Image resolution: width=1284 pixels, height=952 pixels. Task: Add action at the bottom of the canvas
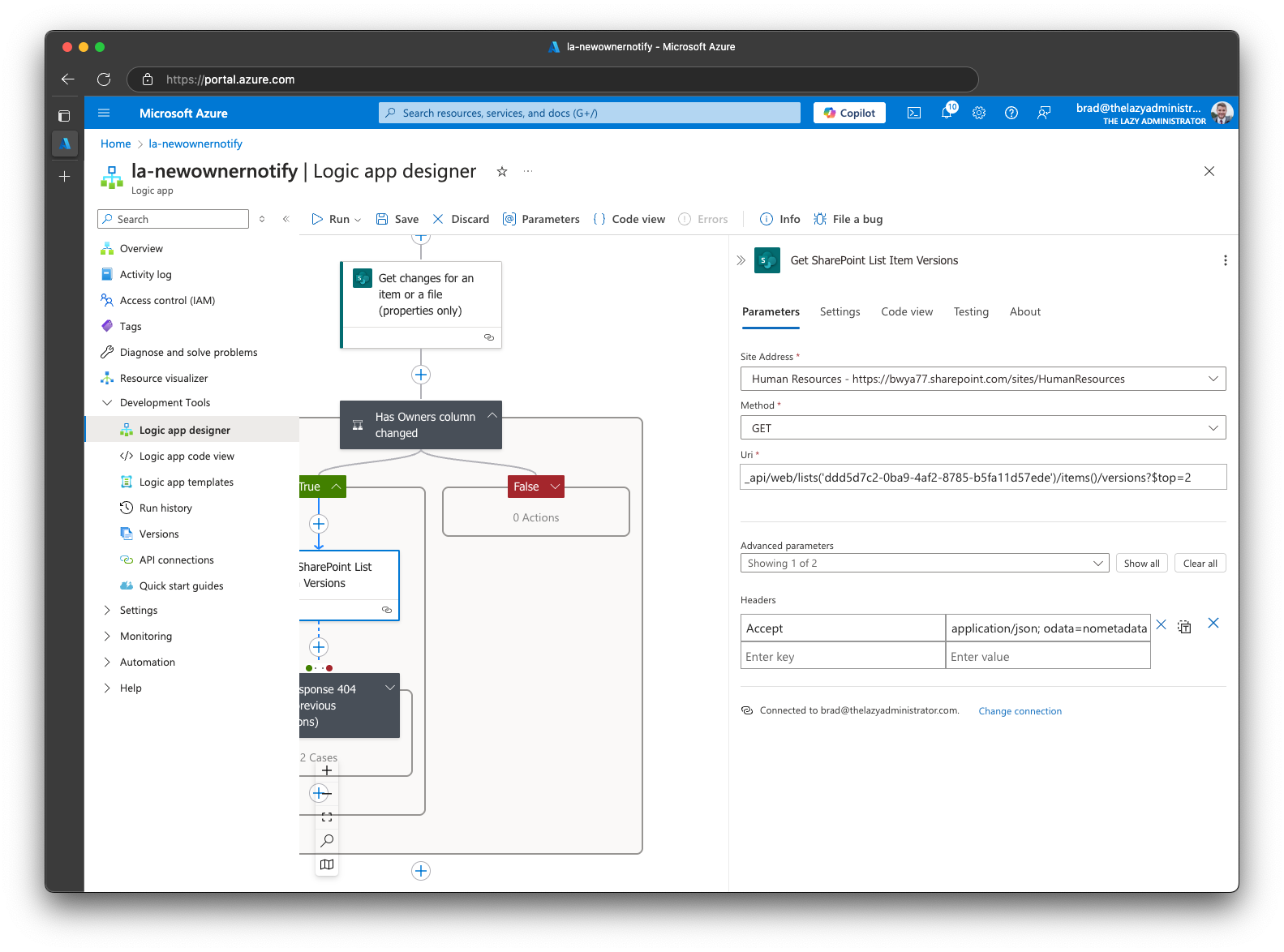[421, 871]
